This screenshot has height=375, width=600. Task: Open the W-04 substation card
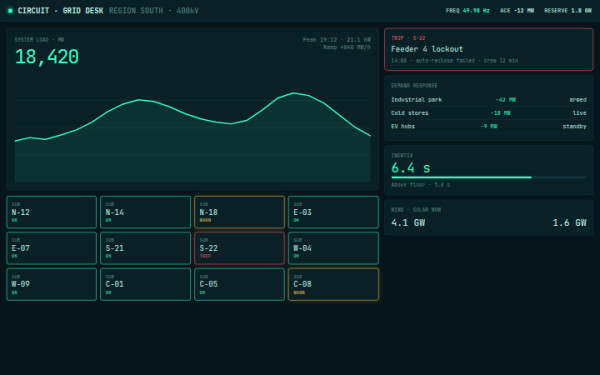point(333,248)
